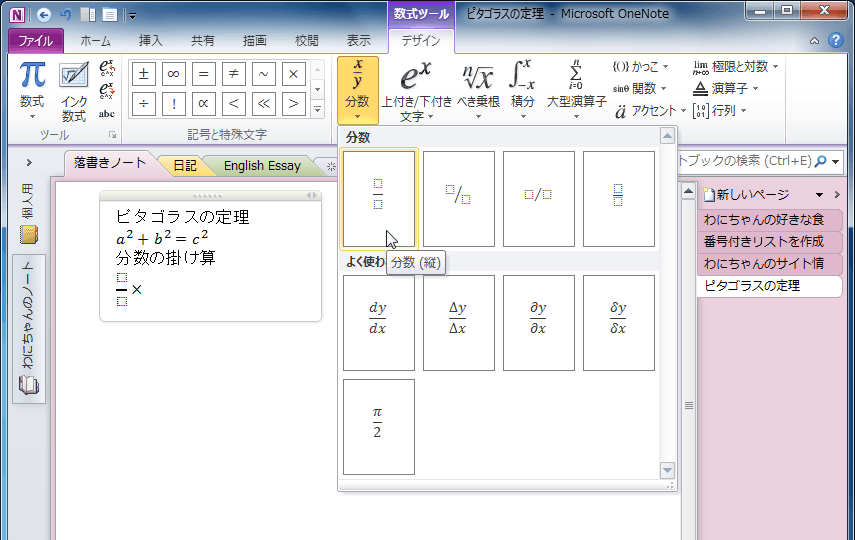Insert the dy/dx fraction

[x=379, y=323]
